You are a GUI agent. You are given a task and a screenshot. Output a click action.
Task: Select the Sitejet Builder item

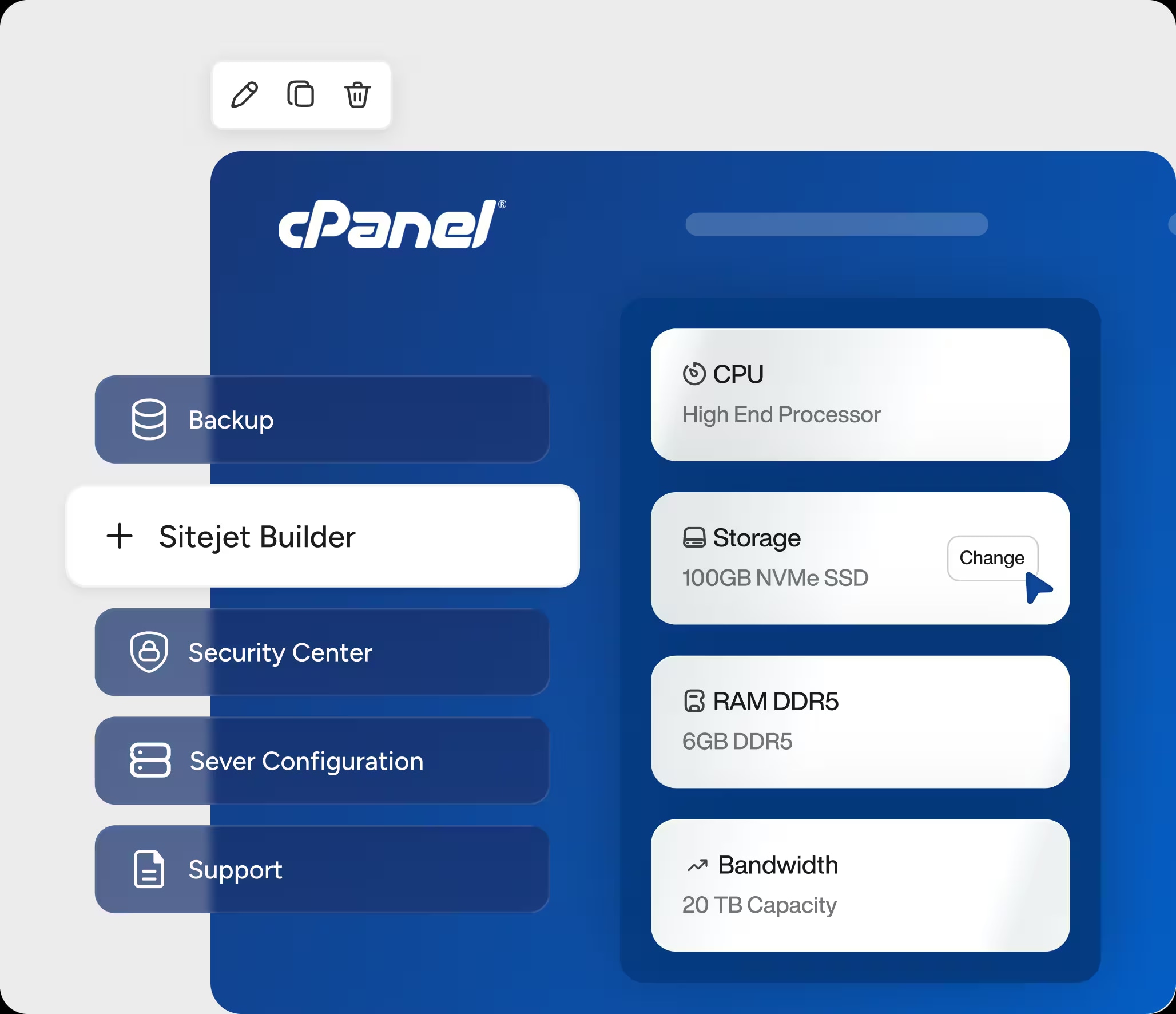[323, 536]
